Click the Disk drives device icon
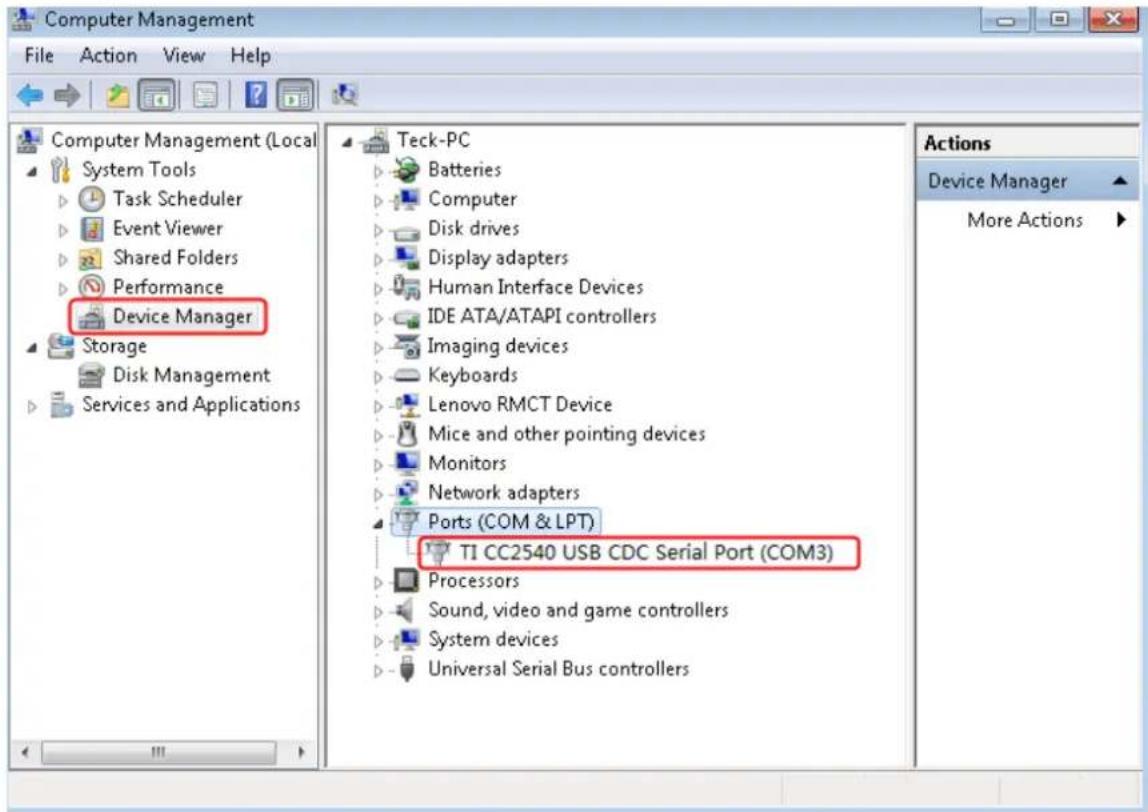The image size is (1148, 812). tap(405, 231)
